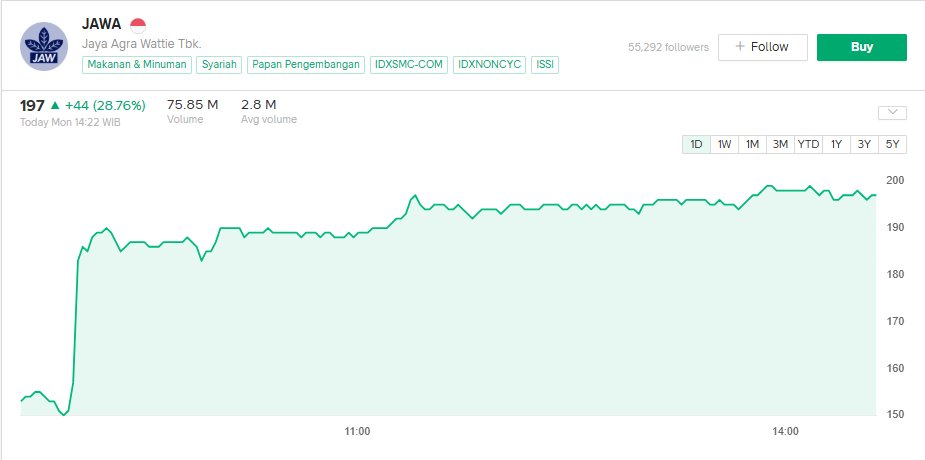Click the 150 price axis label

896,415
